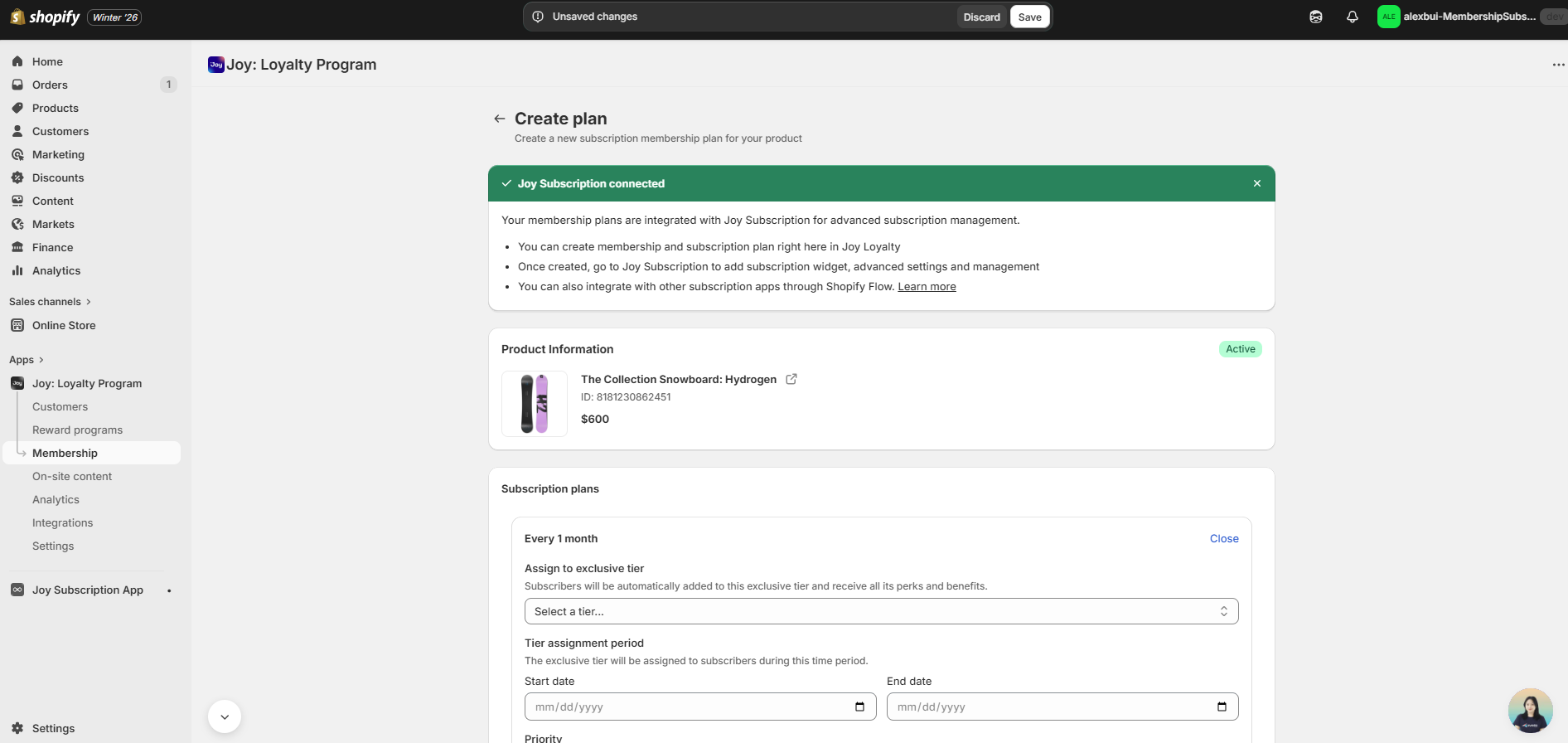Open the support chat avatar
Screen dimensions: 1568x743
1530,711
